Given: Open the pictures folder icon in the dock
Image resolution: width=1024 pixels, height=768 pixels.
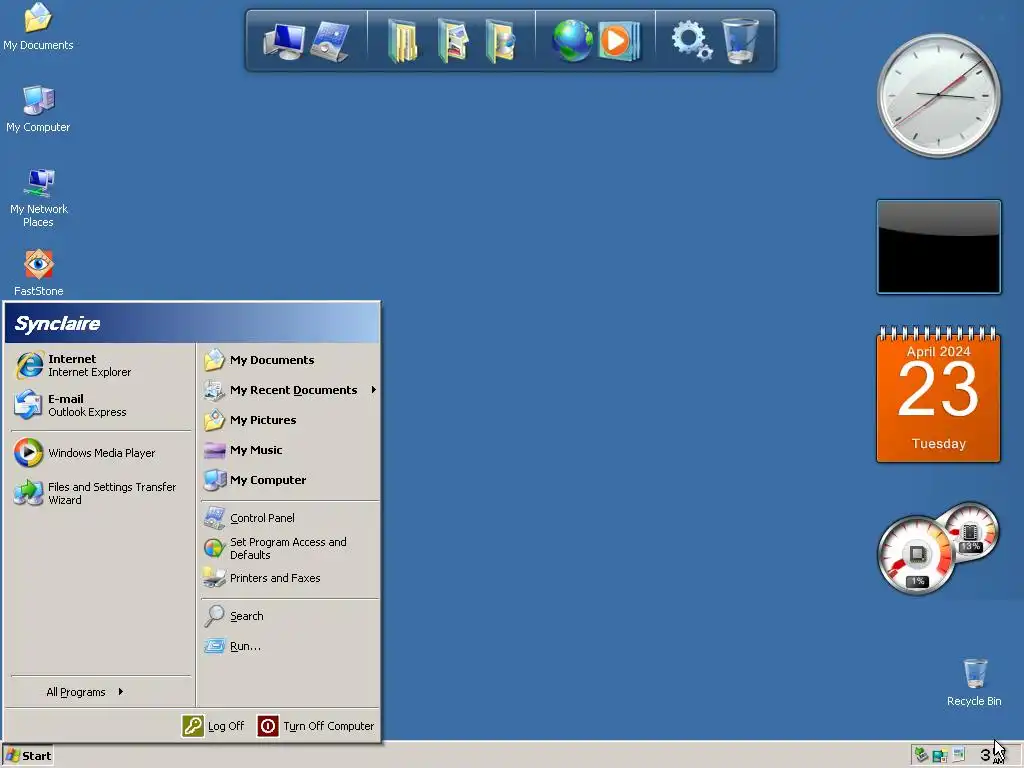Looking at the screenshot, I should 453,41.
